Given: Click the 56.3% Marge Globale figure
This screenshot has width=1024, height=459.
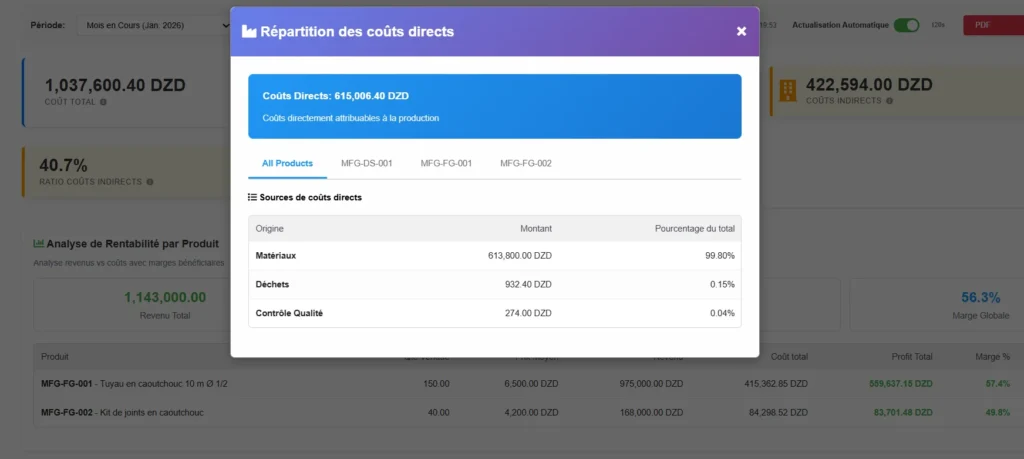Looking at the screenshot, I should point(981,298).
